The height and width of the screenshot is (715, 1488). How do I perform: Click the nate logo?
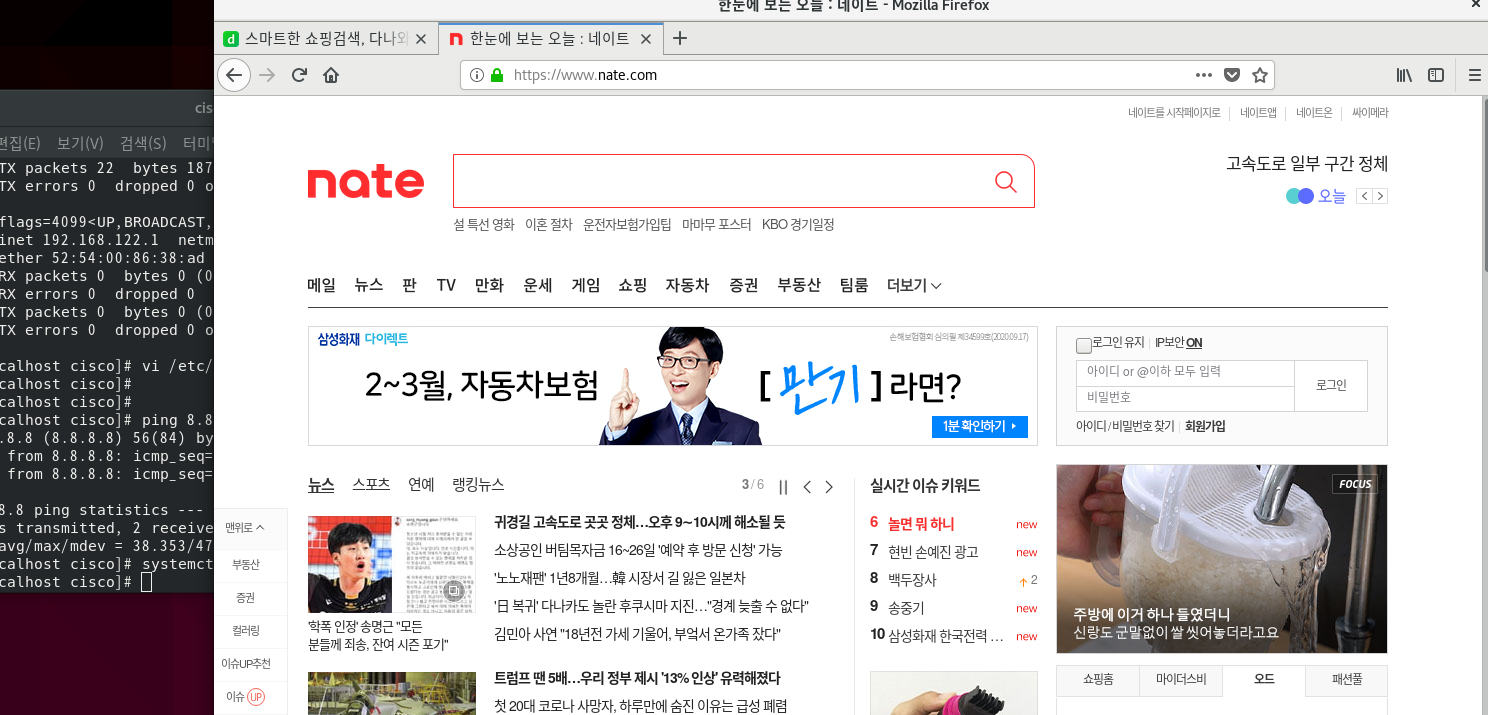click(366, 182)
